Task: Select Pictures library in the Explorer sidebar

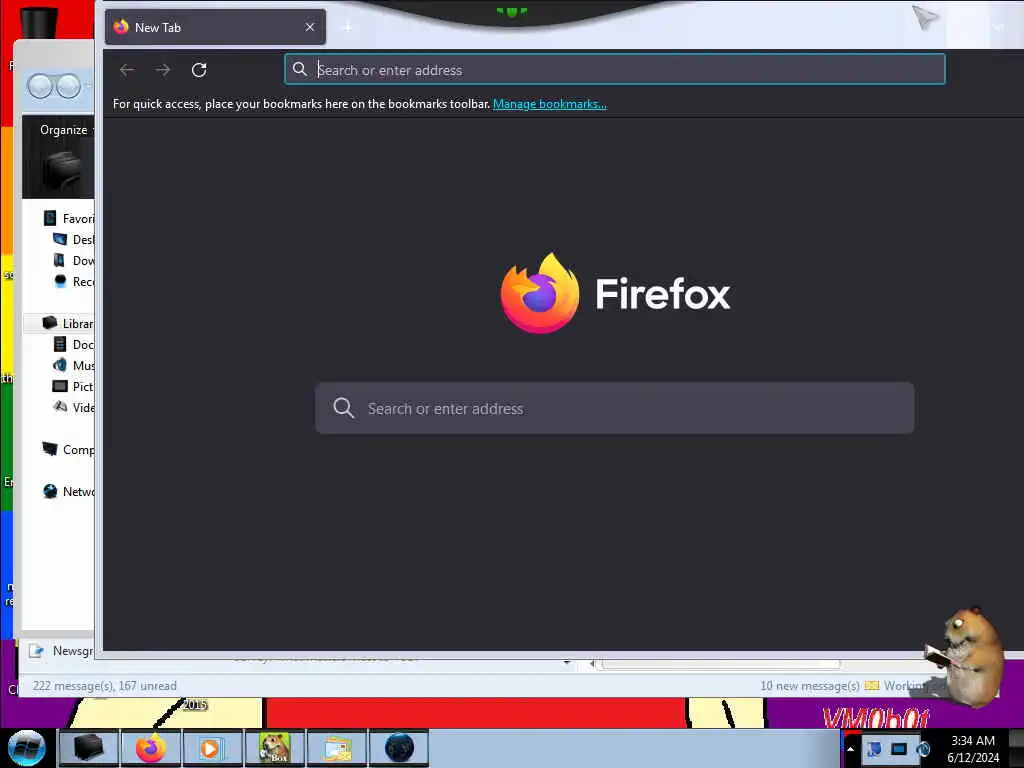Action: click(73, 387)
